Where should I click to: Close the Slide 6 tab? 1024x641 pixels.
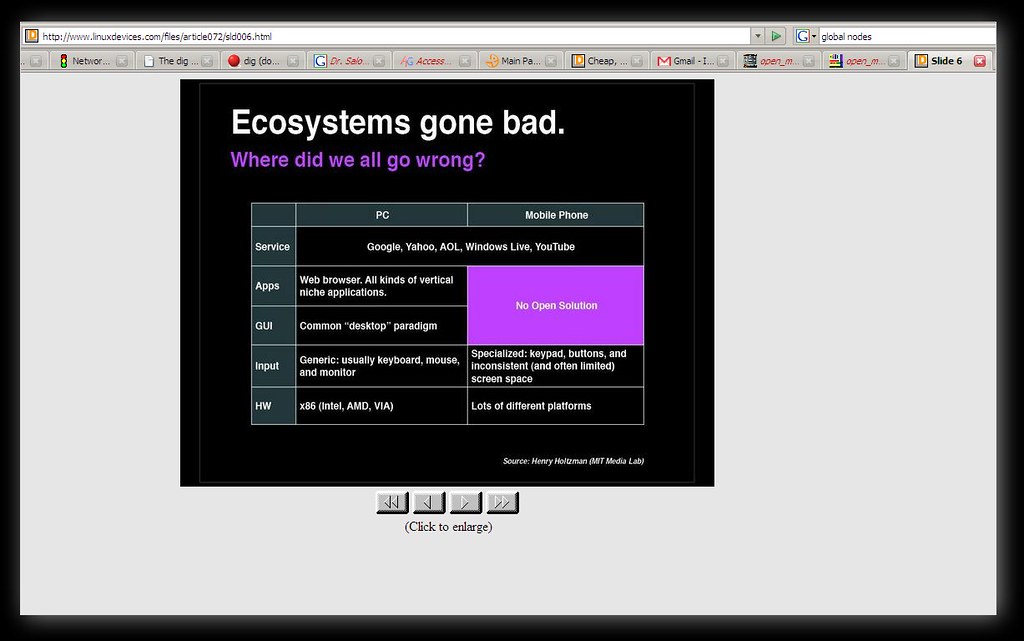tap(979, 61)
